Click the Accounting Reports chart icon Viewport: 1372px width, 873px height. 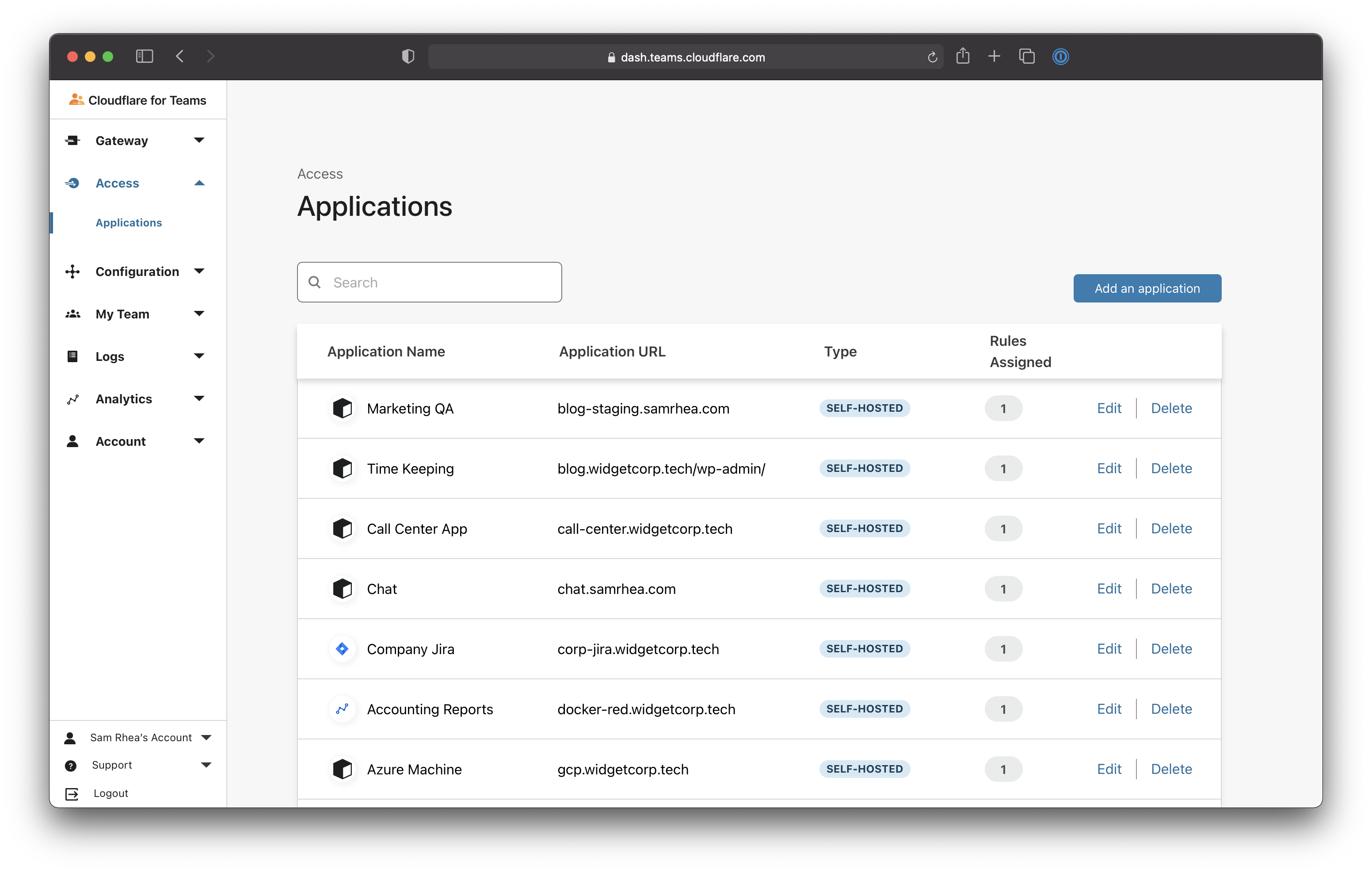[343, 709]
